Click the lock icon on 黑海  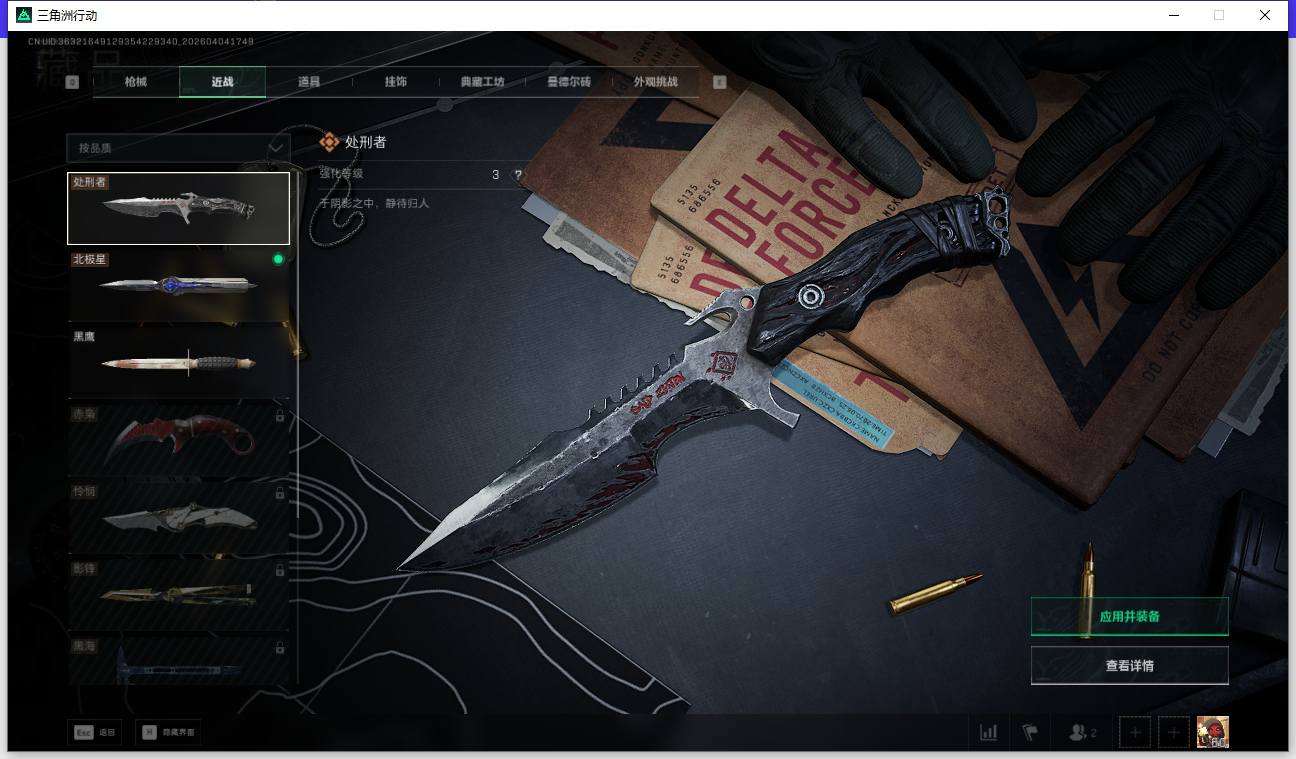(x=279, y=646)
